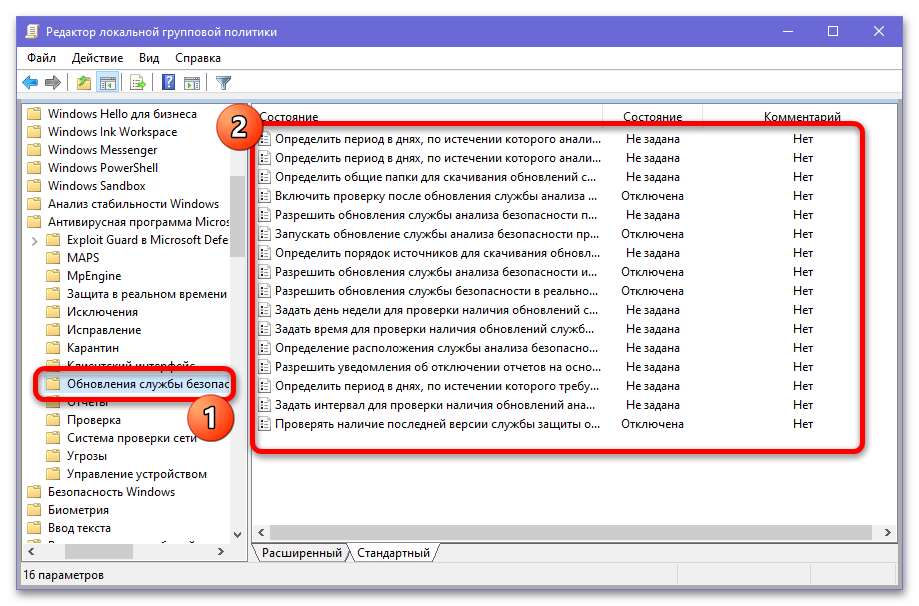Select Защита в реальном времени folder

pos(147,294)
